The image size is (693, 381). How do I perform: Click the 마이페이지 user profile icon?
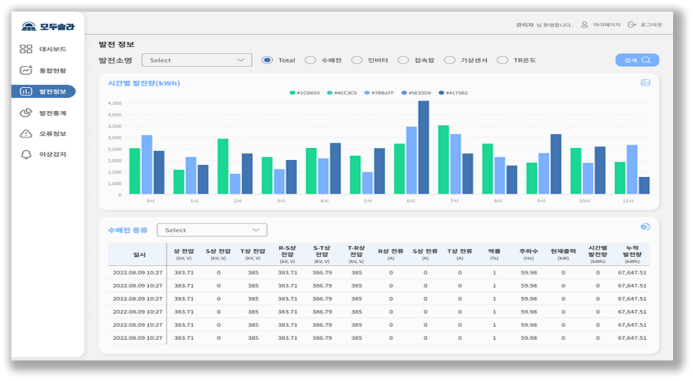tap(584, 25)
